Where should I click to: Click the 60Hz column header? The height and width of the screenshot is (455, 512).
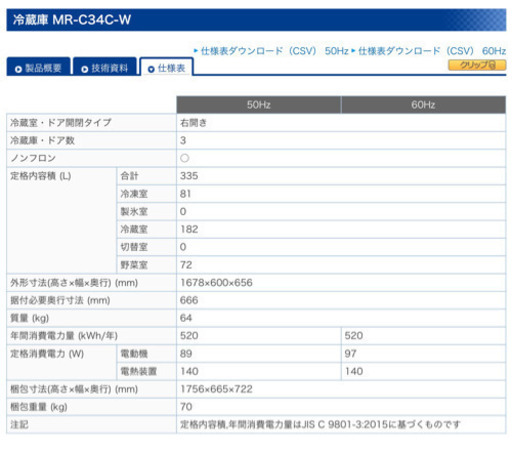(x=423, y=105)
